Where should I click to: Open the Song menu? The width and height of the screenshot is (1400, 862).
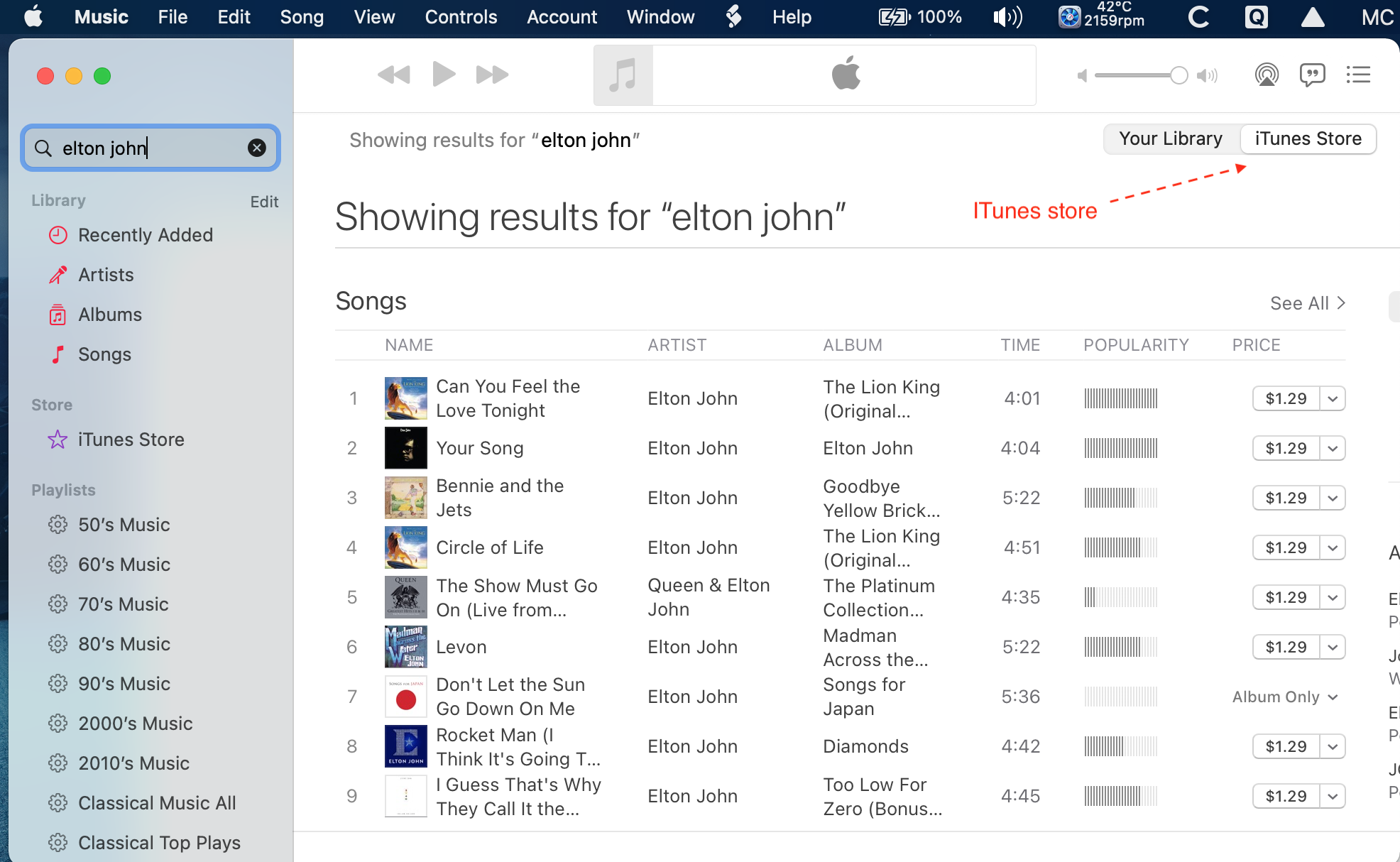pyautogui.click(x=302, y=16)
